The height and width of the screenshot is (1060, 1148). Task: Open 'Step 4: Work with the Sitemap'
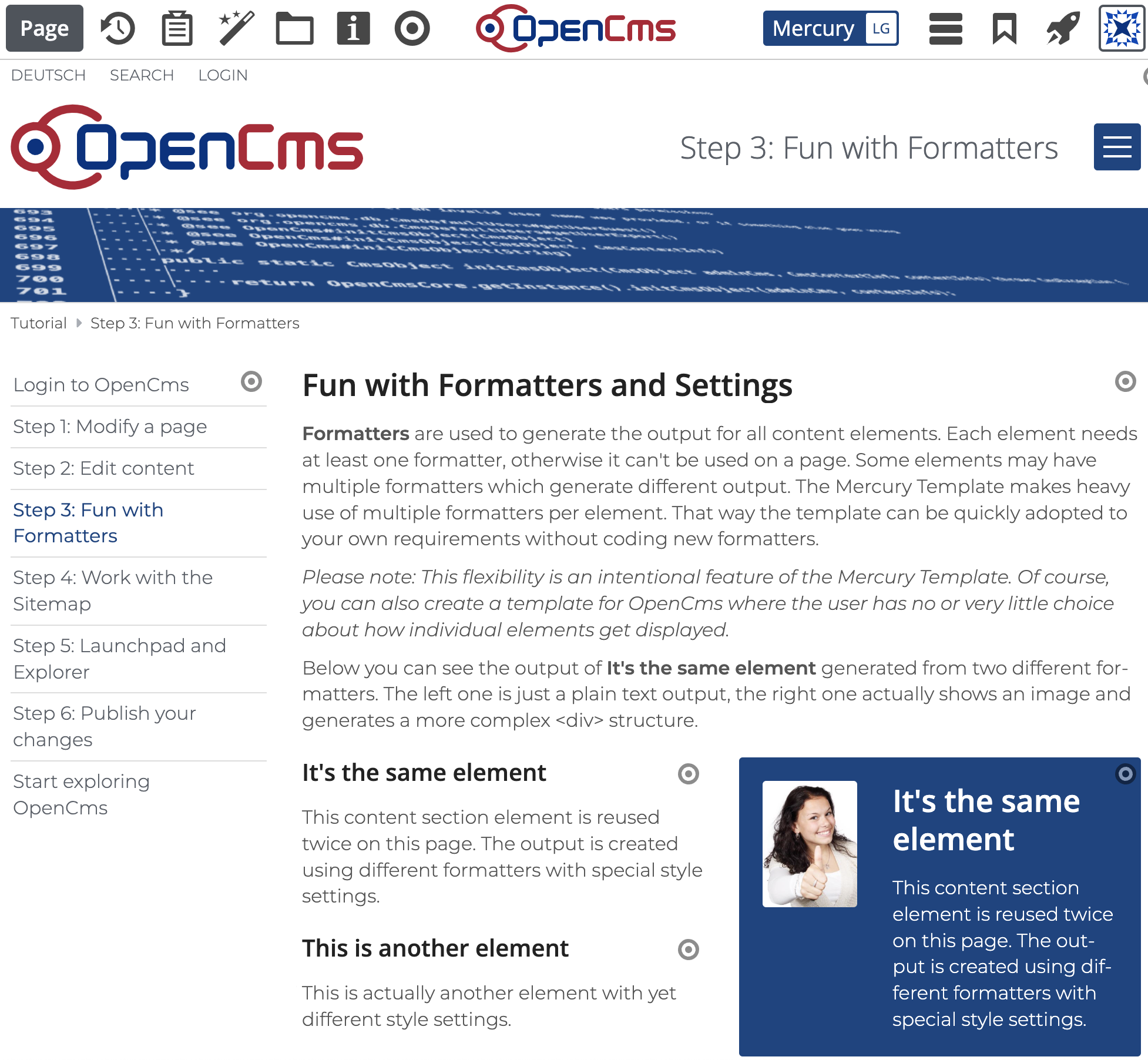112,591
